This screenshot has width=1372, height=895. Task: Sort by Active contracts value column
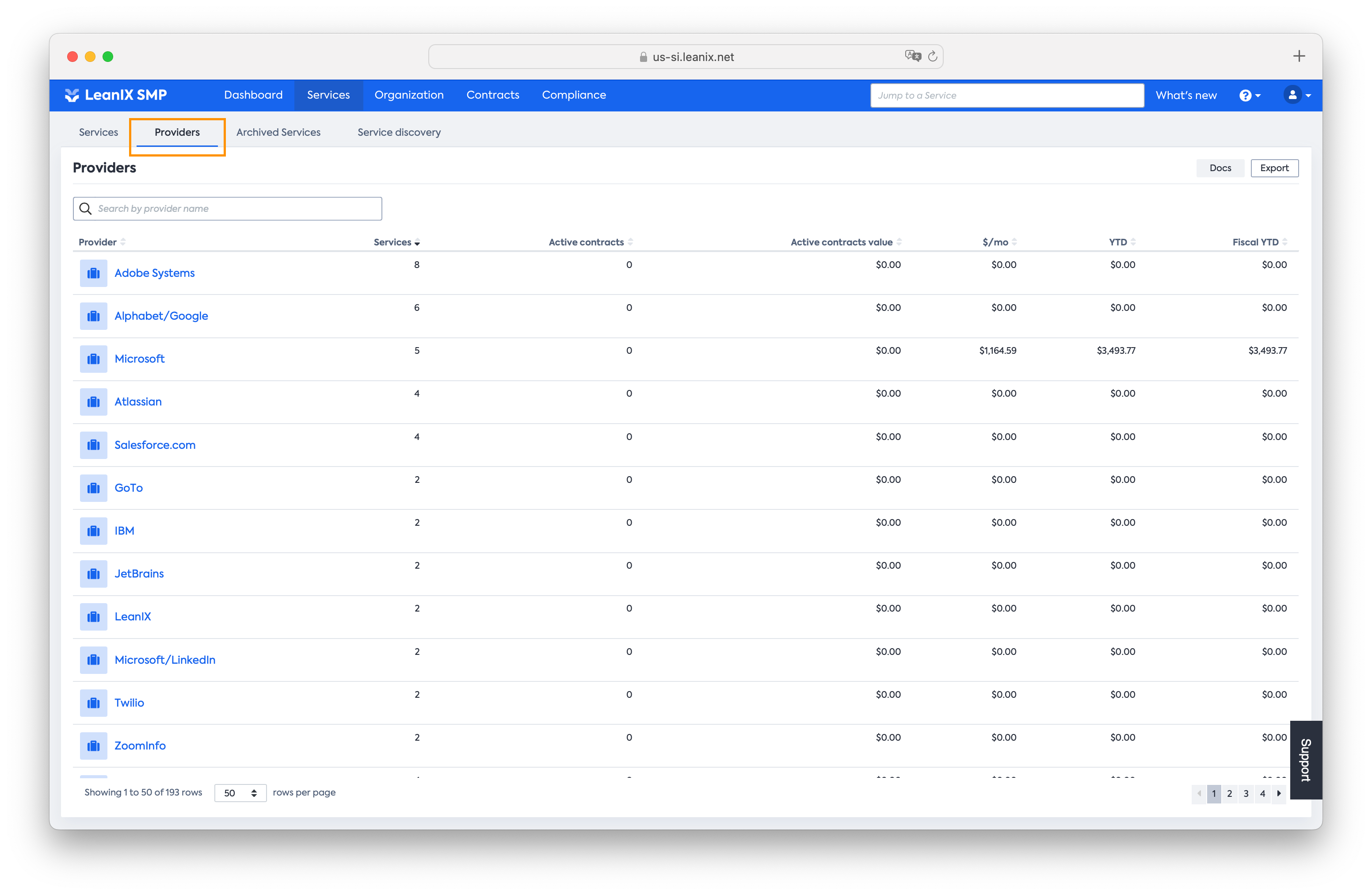[x=846, y=242]
